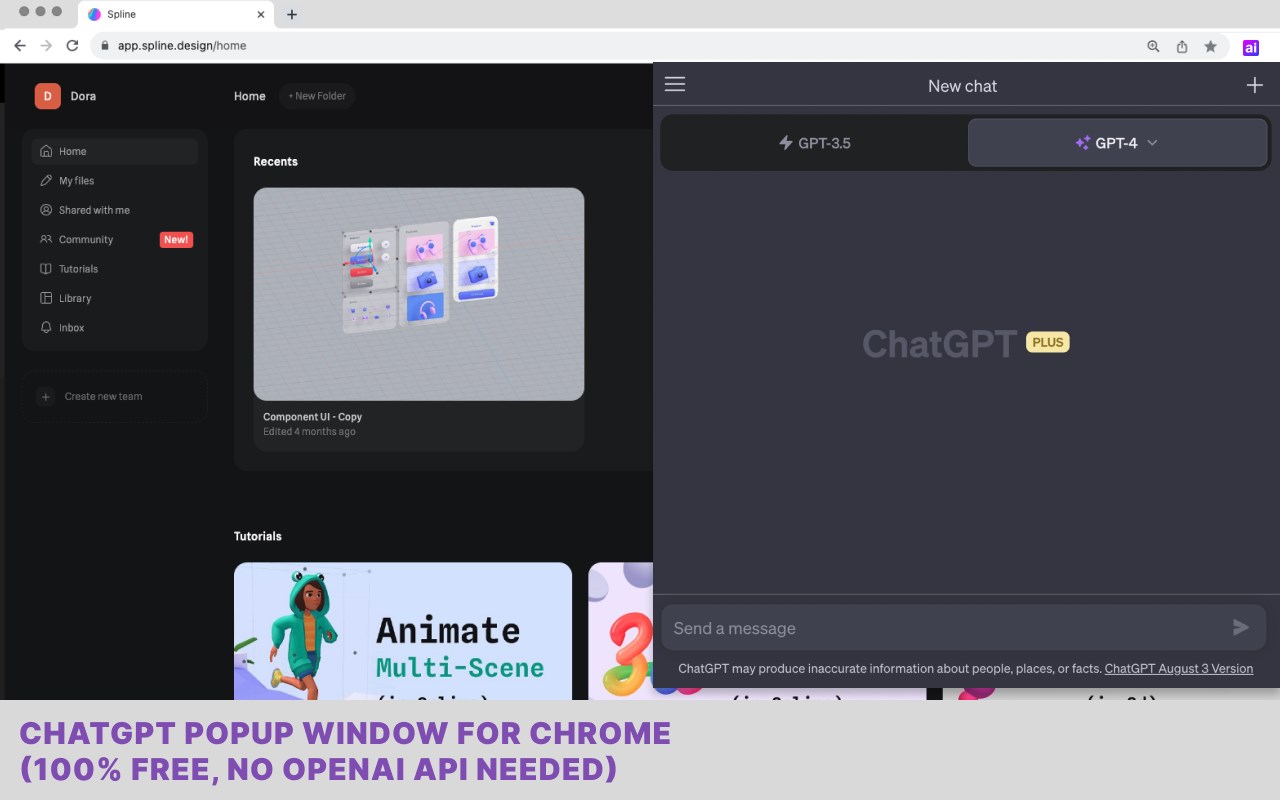Viewport: 1280px width, 800px height.
Task: Click the Edited 4 months ago text
Action: [x=309, y=432]
